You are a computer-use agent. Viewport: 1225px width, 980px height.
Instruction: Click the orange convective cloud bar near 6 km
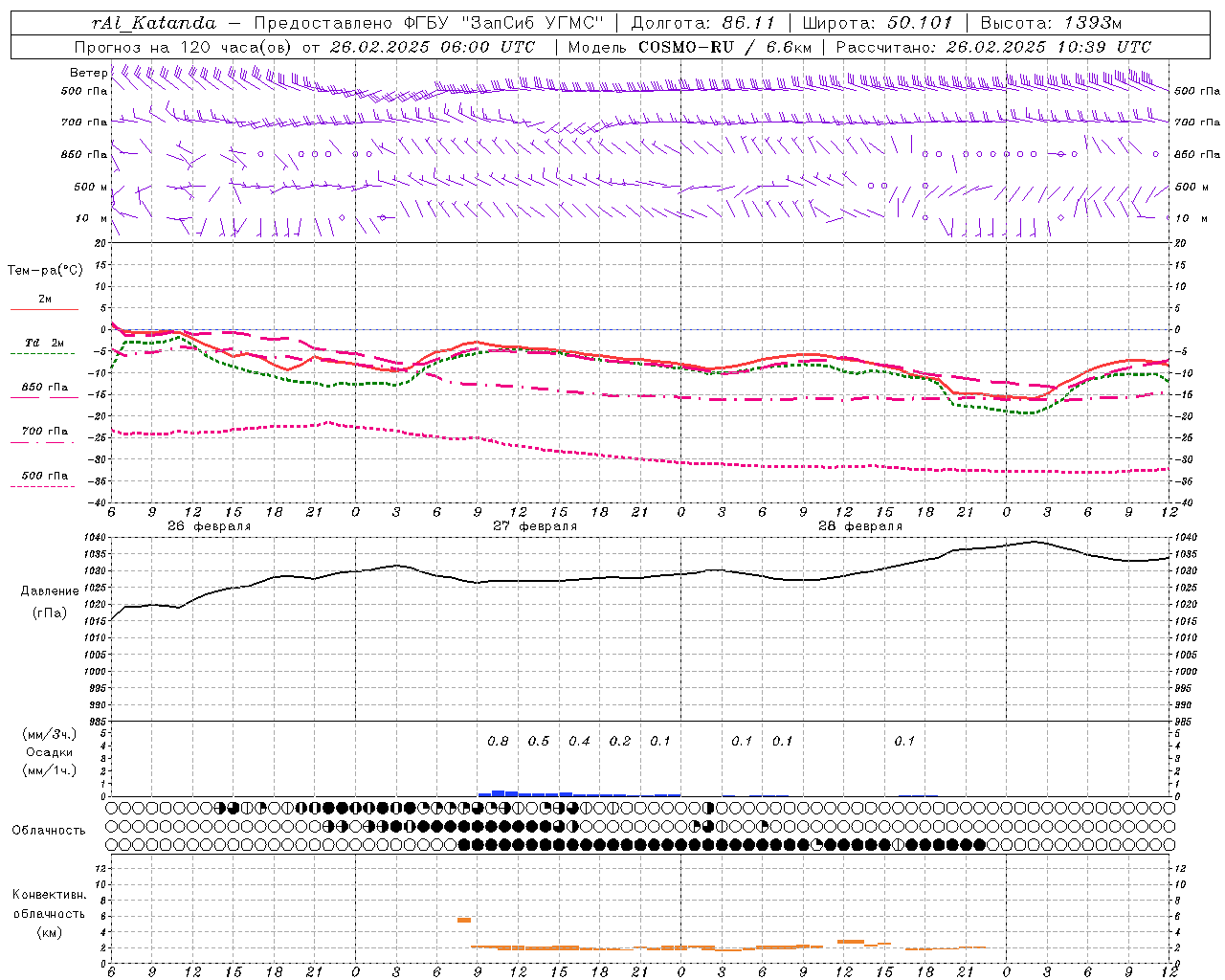[x=463, y=920]
